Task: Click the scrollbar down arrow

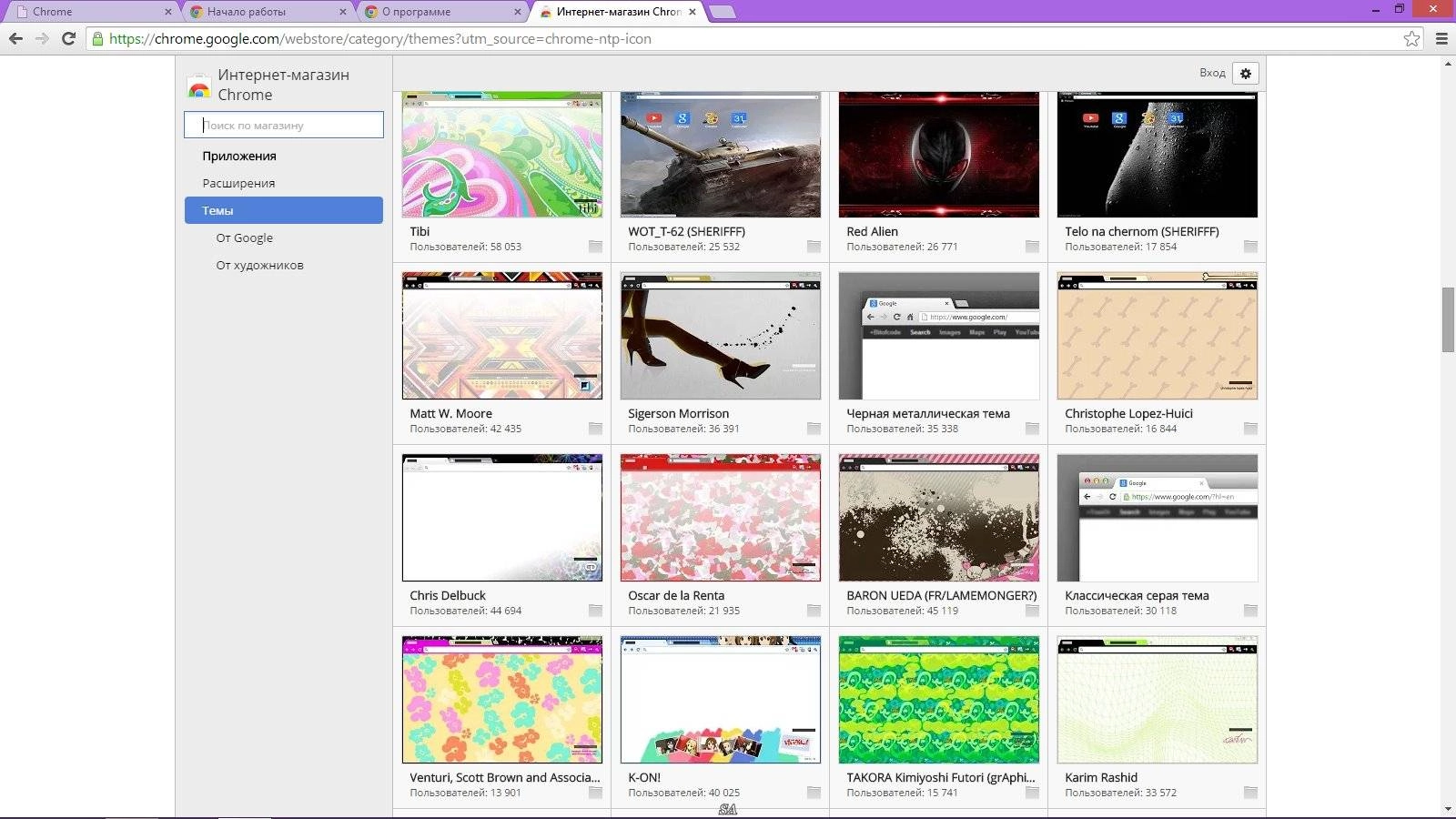Action: click(x=1448, y=809)
